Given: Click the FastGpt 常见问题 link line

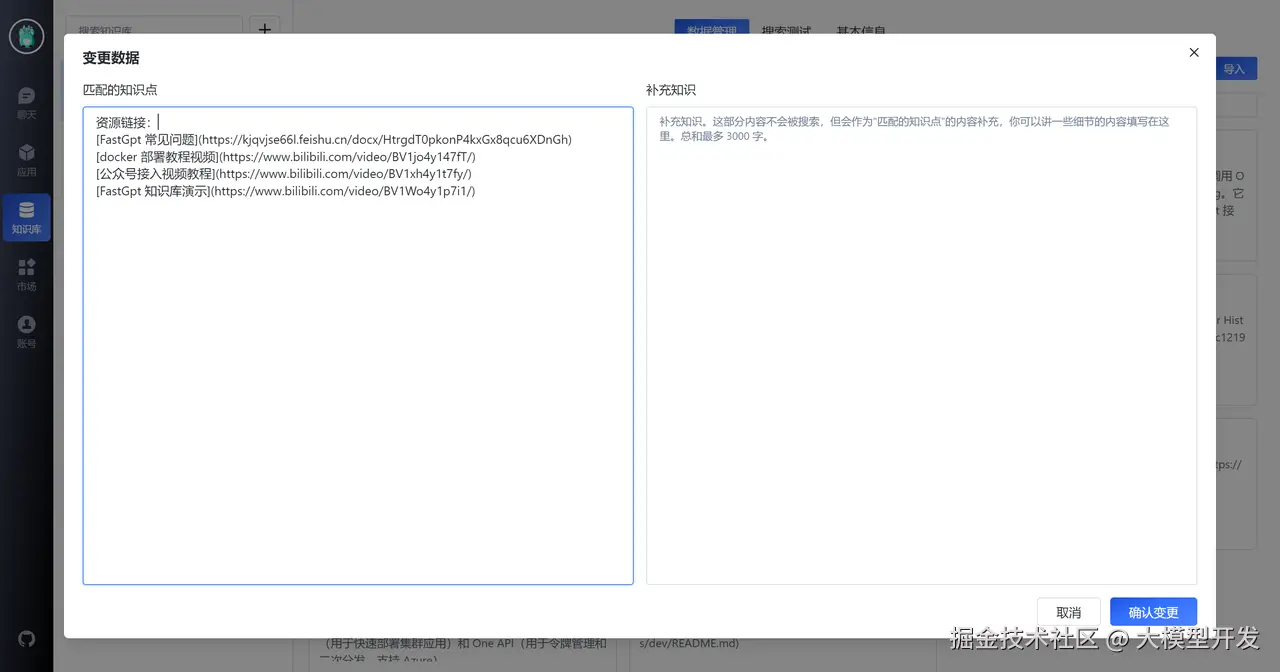Looking at the screenshot, I should pos(334,140).
